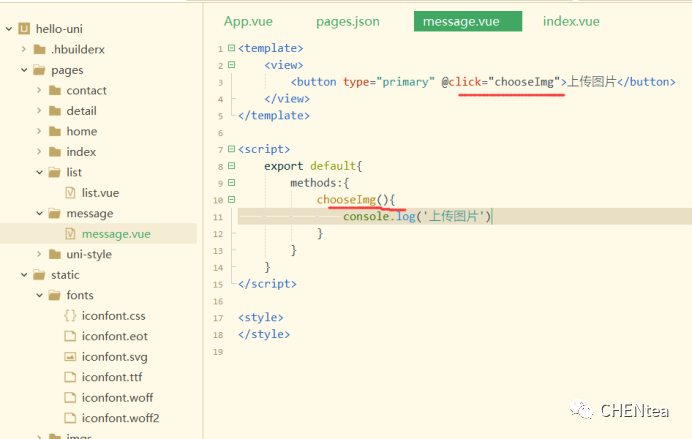Click the contact folder icon
This screenshot has height=439, width=692.
click(55, 91)
